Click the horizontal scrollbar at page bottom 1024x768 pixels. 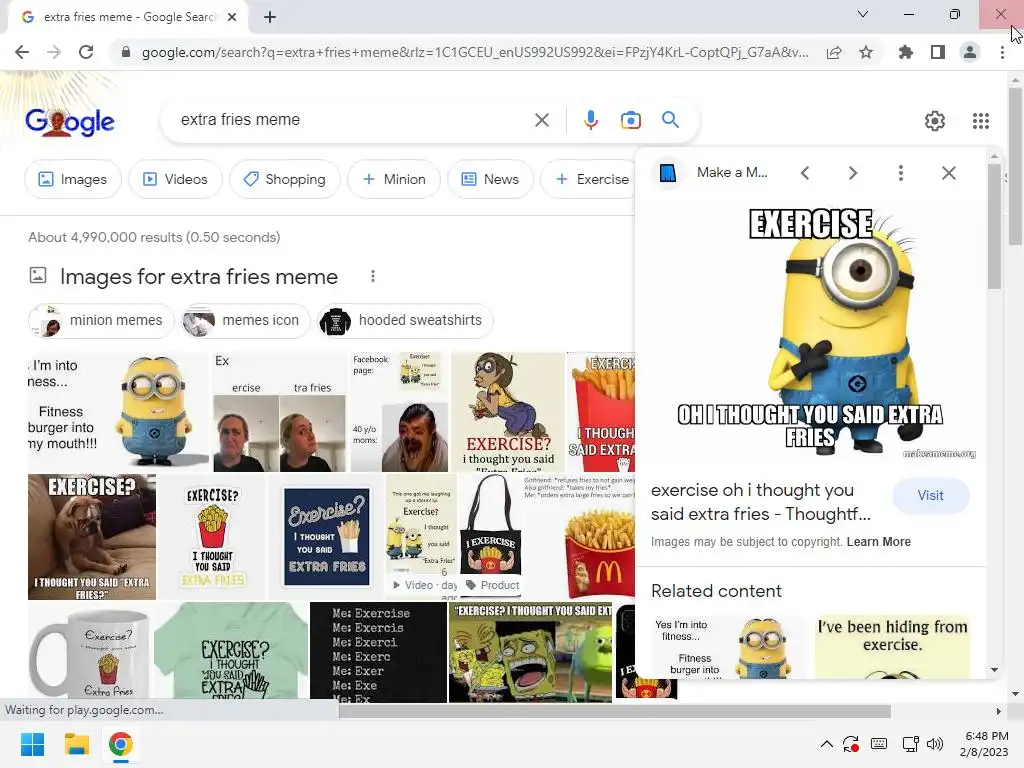pyautogui.click(x=614, y=711)
